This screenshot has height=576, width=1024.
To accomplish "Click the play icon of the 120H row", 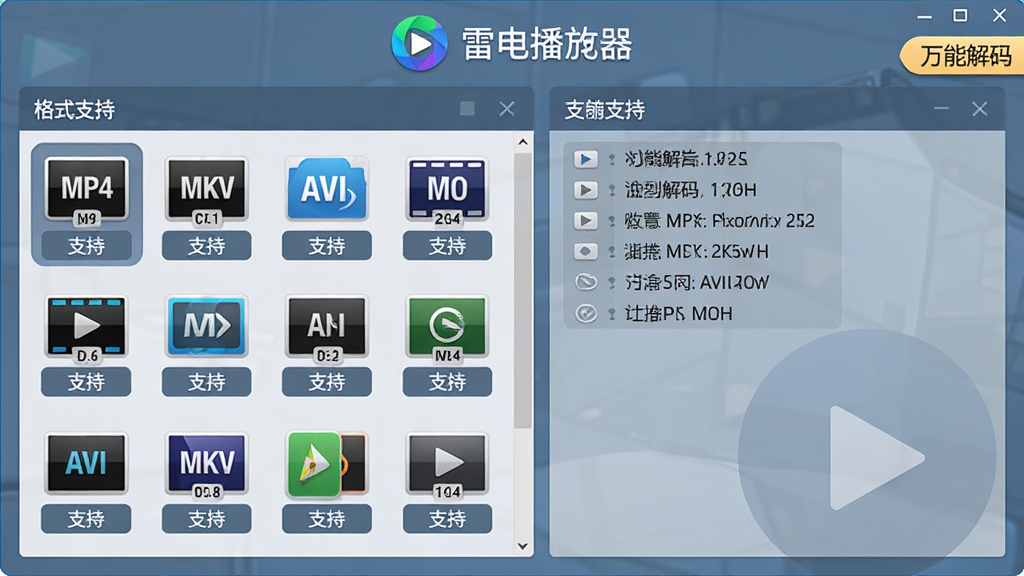I will click(x=586, y=190).
